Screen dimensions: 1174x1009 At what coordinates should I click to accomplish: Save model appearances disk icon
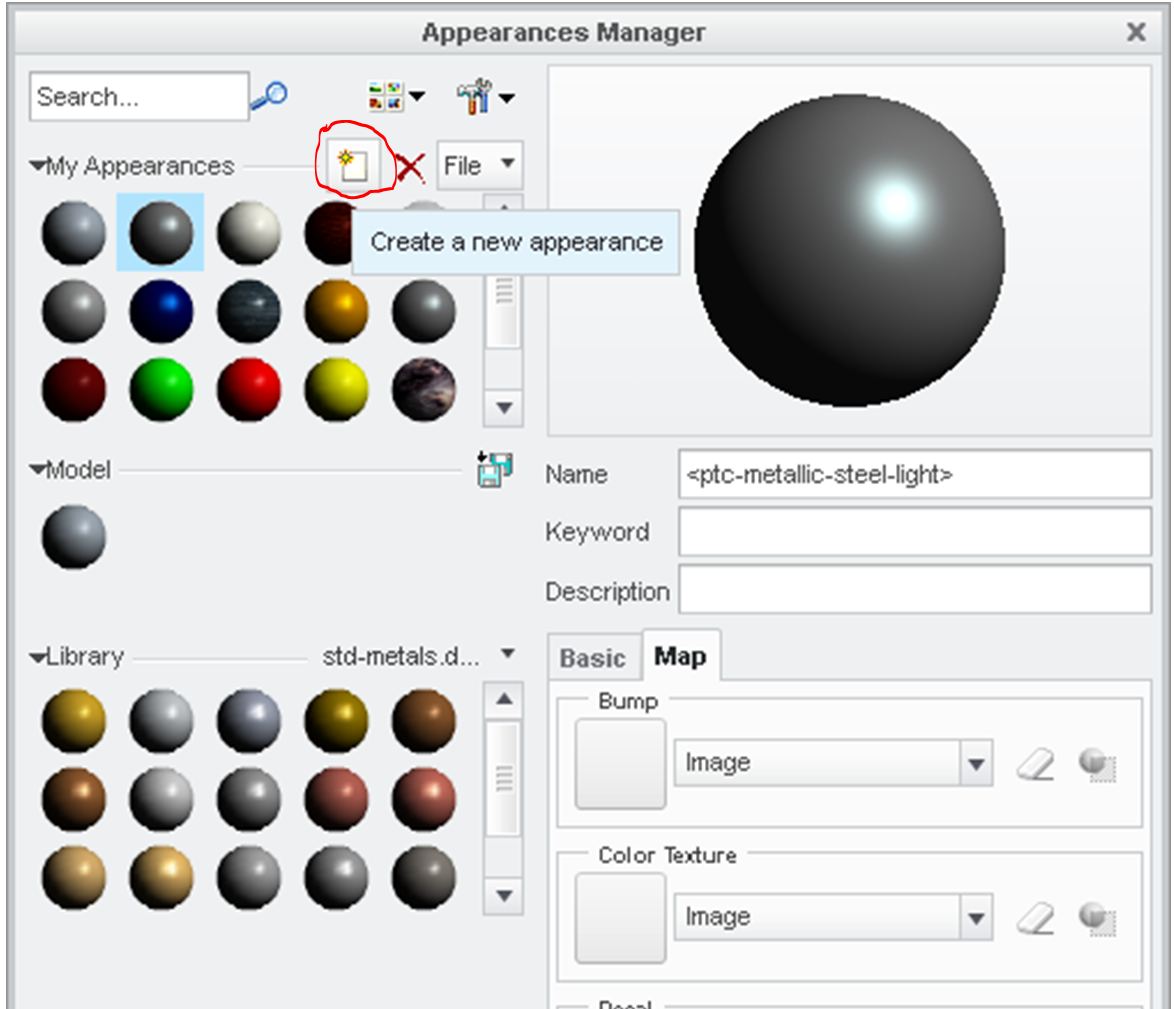click(495, 469)
